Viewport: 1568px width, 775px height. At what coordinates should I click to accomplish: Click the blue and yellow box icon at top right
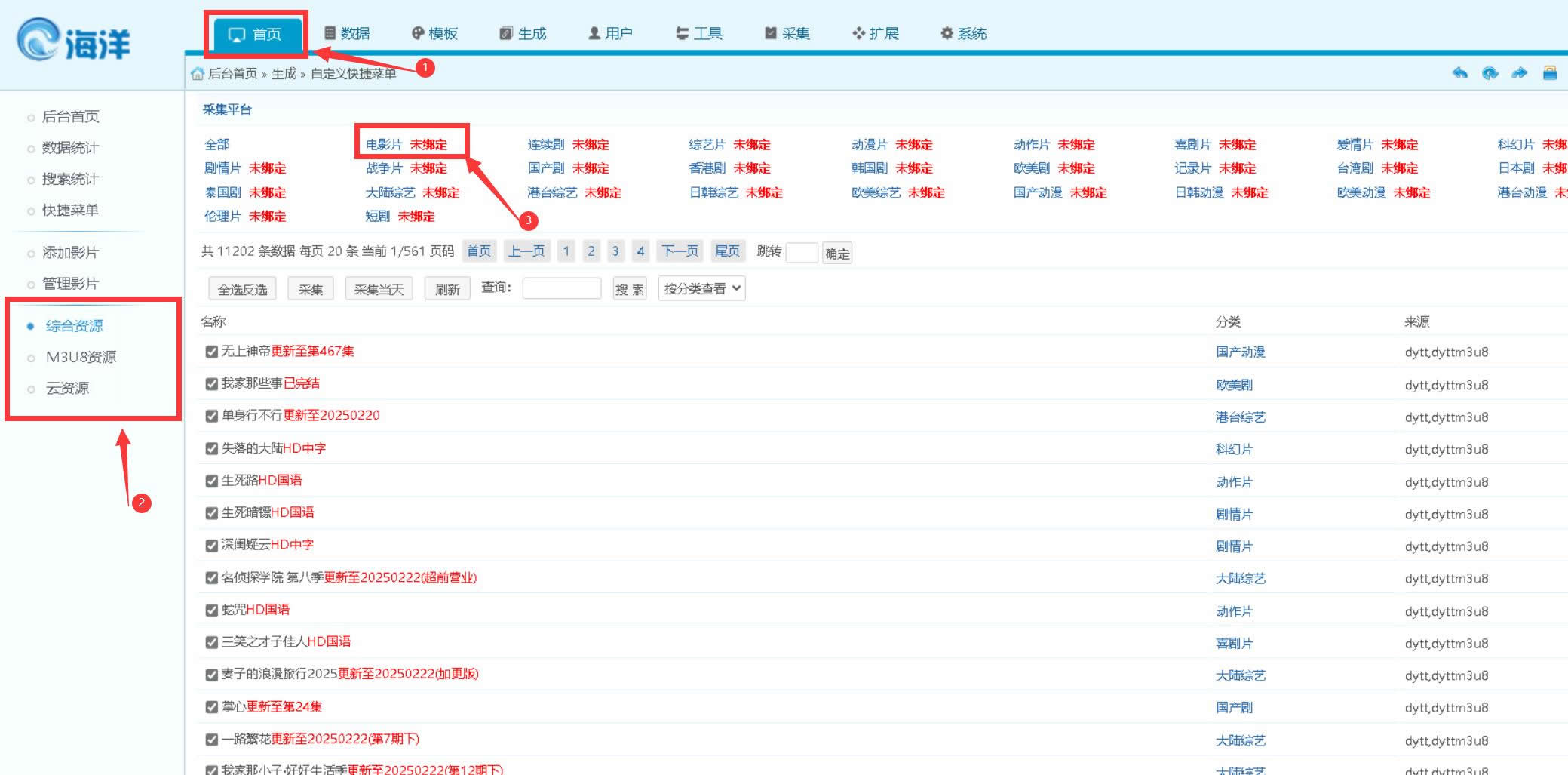[x=1550, y=73]
